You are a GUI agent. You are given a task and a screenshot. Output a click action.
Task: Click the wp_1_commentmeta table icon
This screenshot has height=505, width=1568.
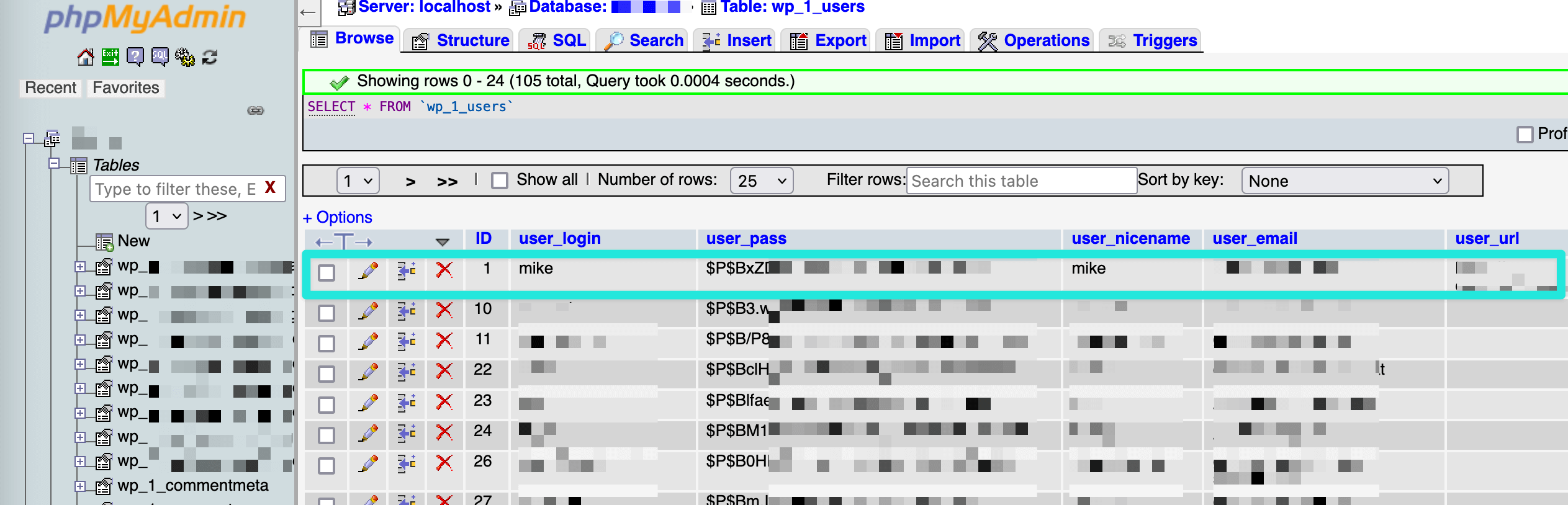[104, 486]
